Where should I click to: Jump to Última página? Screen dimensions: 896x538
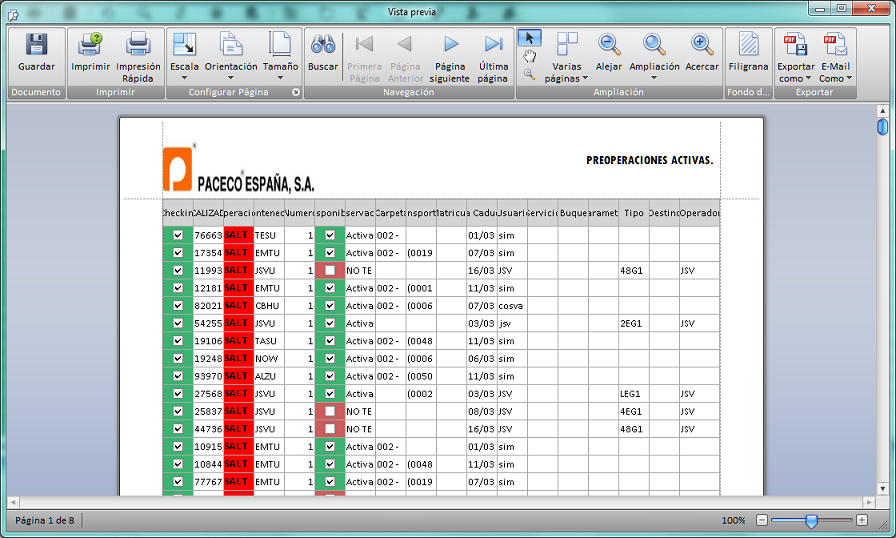pos(493,57)
